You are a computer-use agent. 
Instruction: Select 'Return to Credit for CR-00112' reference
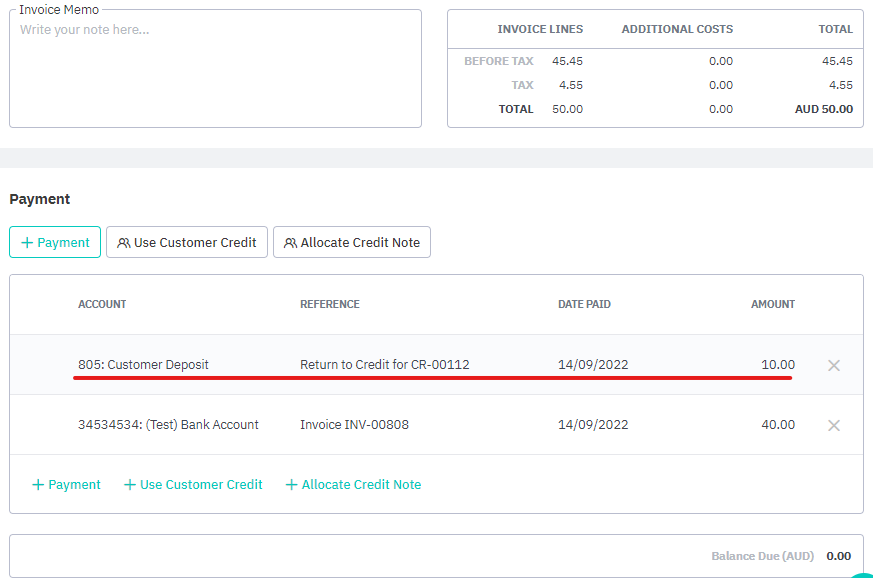tap(385, 365)
